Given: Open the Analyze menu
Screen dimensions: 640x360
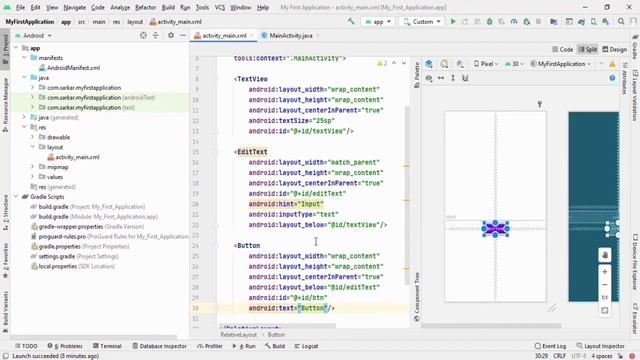Looking at the screenshot, I should [120, 7].
